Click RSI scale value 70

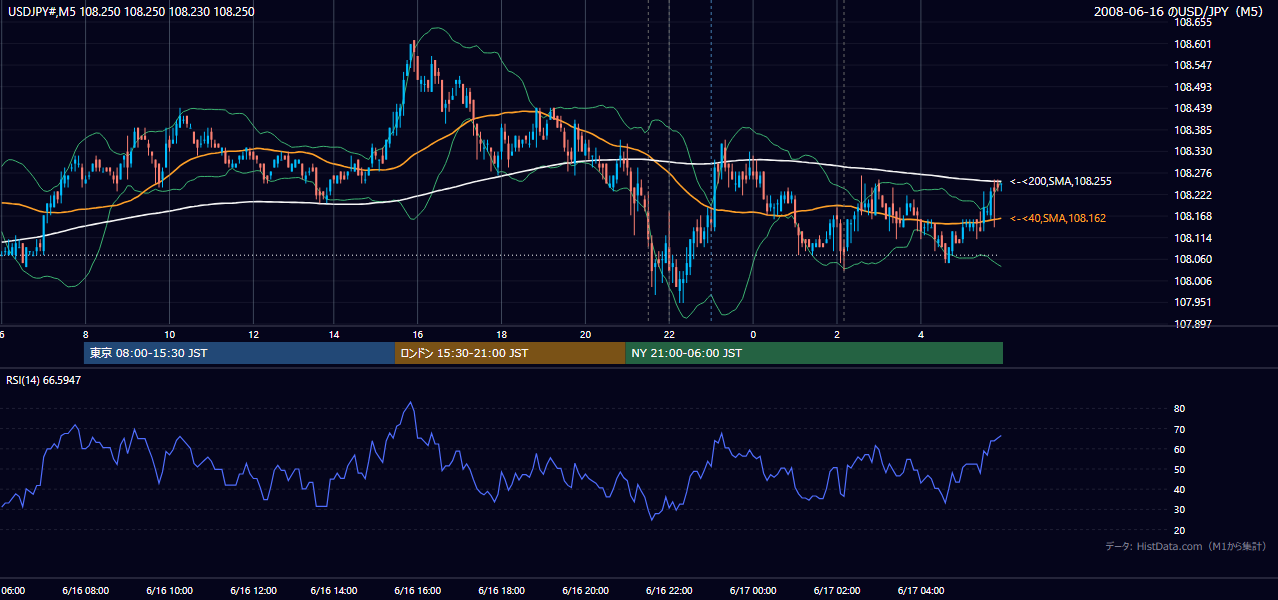(x=1179, y=430)
